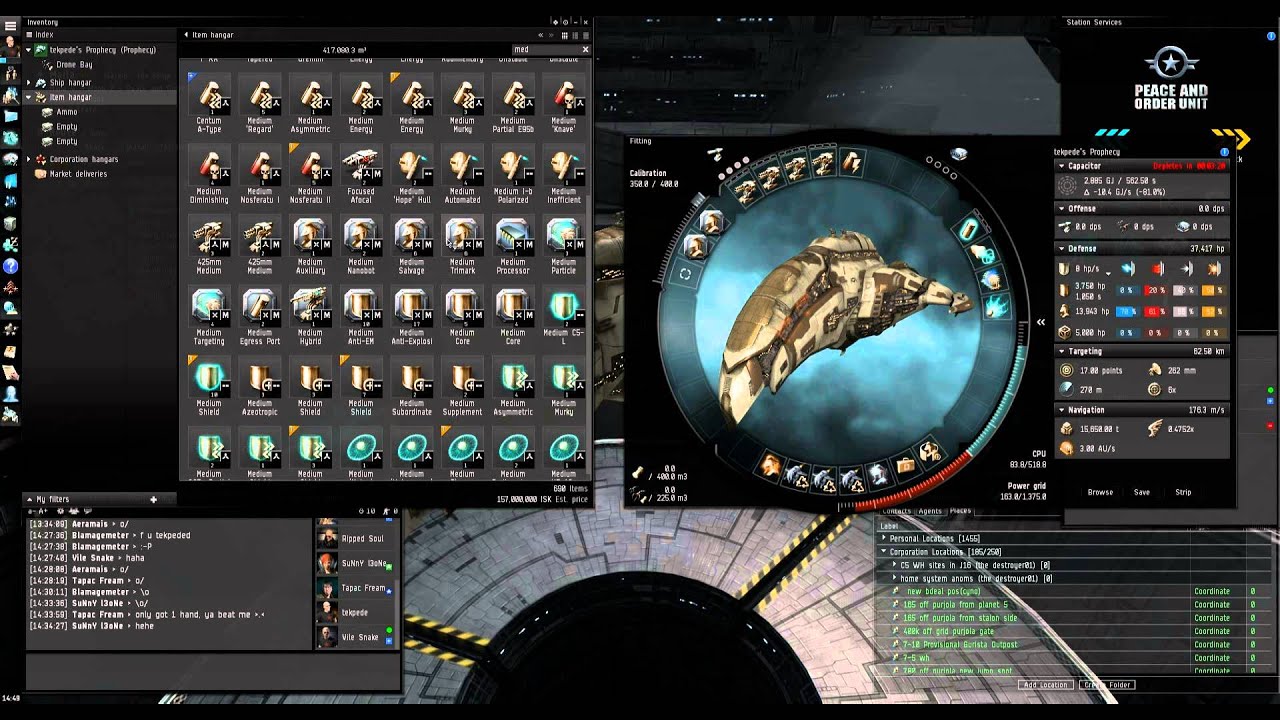
Task: Select the Medium Subordinate item
Action: [412, 388]
